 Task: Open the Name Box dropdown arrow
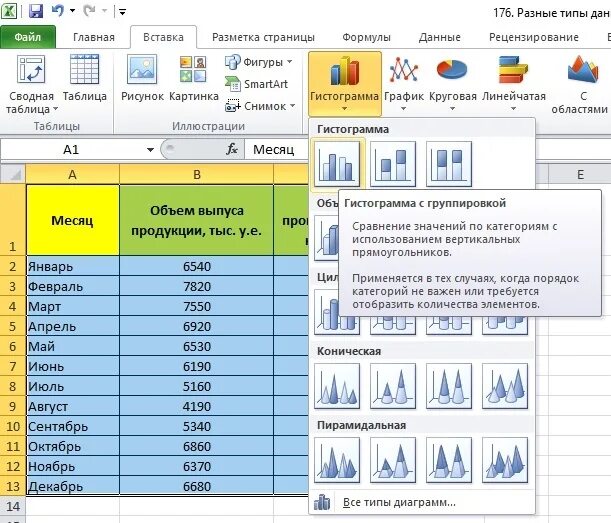coord(150,150)
